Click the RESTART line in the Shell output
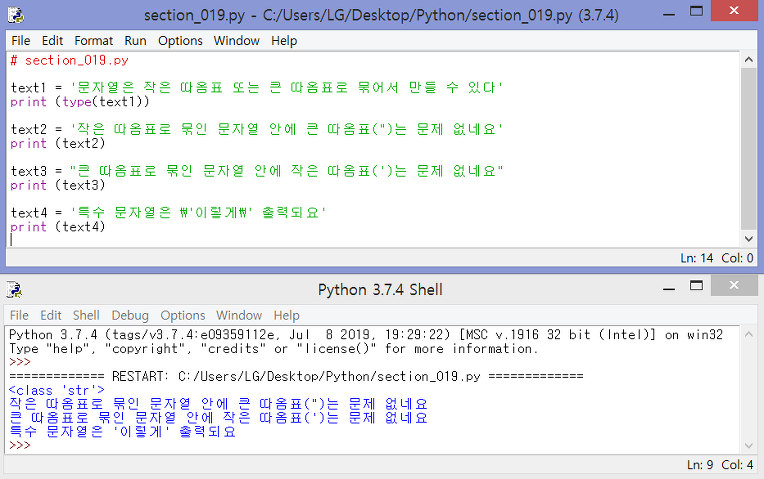 point(296,377)
